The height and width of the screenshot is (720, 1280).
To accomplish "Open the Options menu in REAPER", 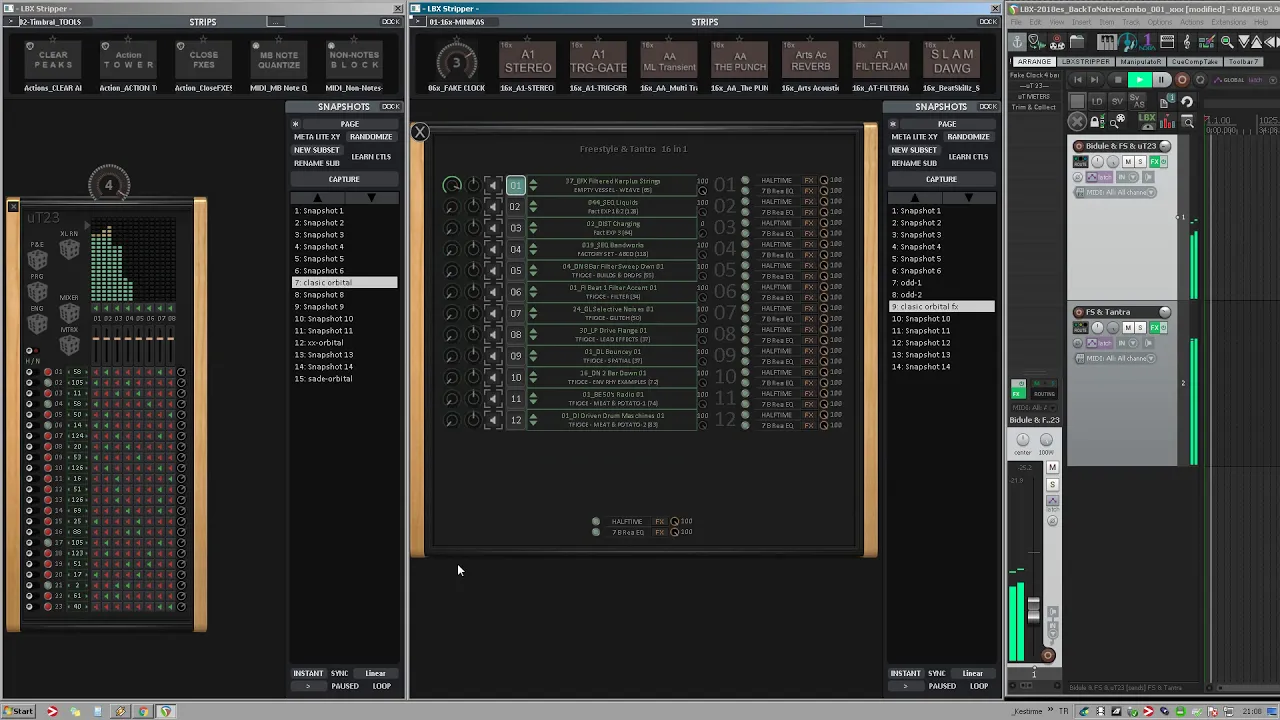I will coord(1160,22).
